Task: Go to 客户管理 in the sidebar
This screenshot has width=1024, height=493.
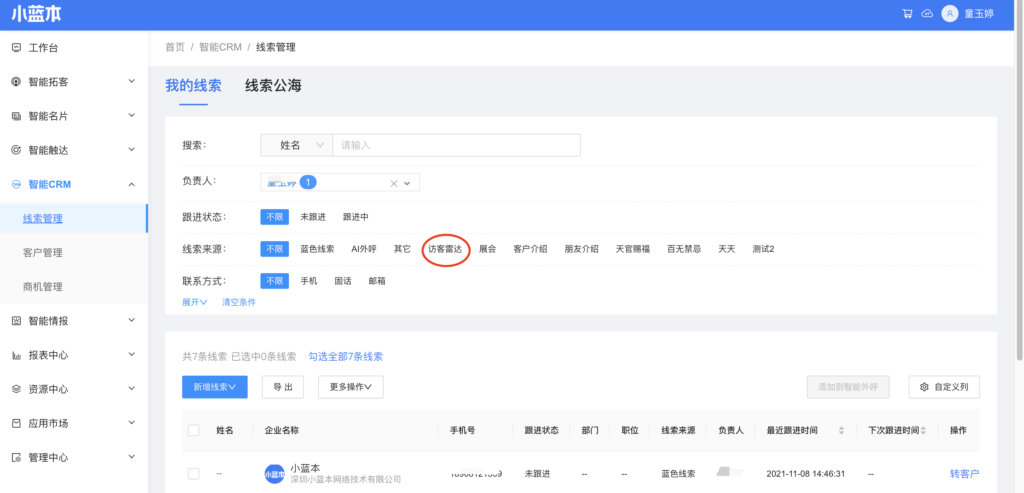Action: coord(43,252)
